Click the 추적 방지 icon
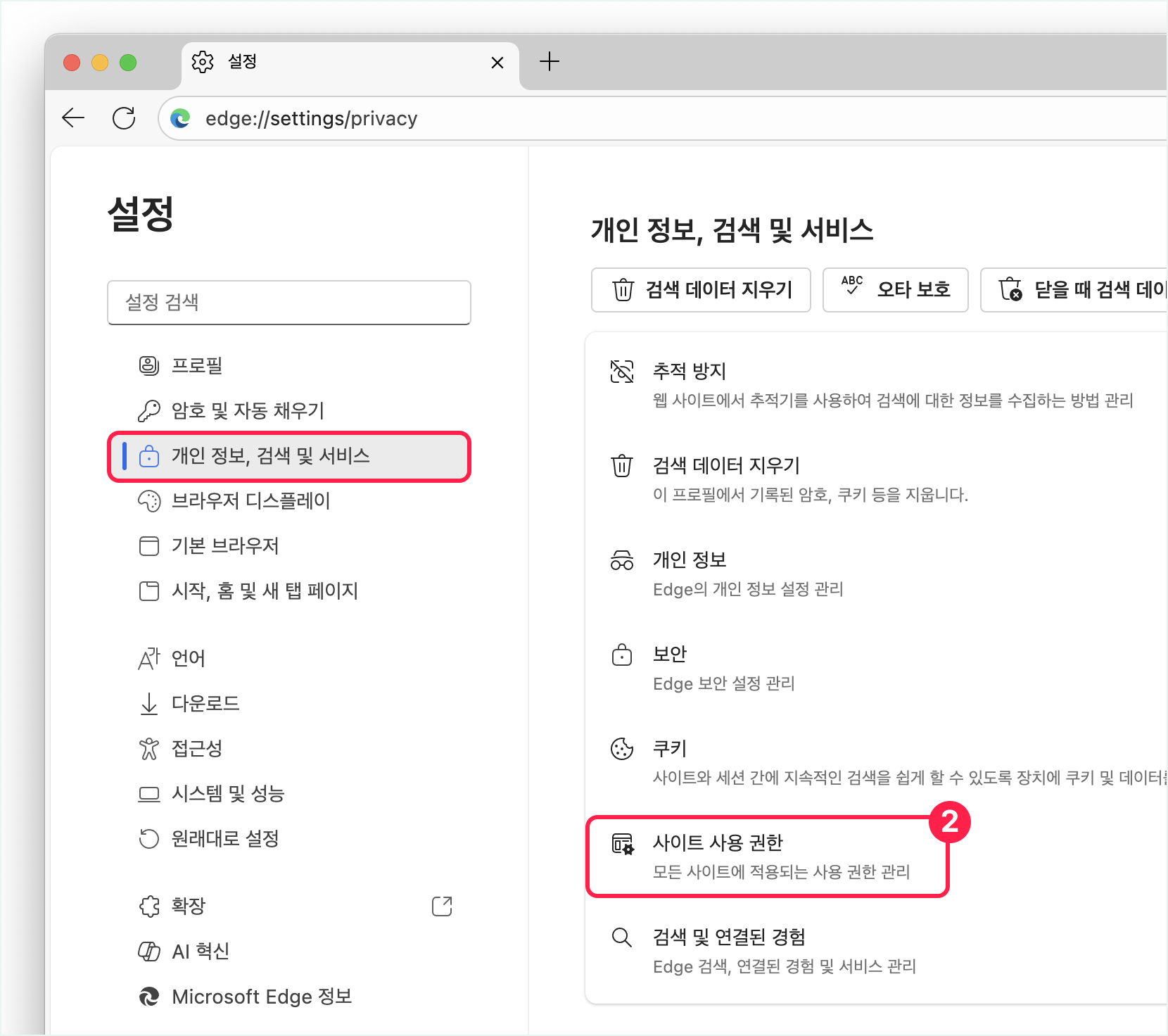 [622, 372]
